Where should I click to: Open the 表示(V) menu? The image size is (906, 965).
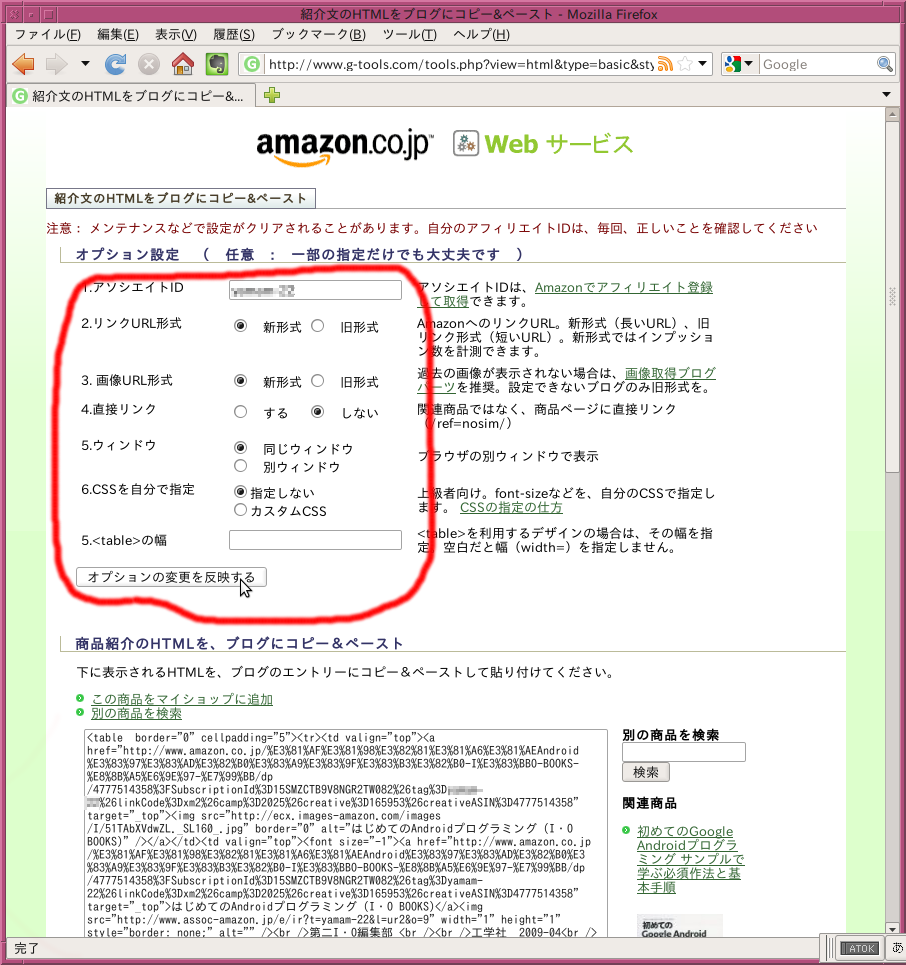tap(175, 34)
